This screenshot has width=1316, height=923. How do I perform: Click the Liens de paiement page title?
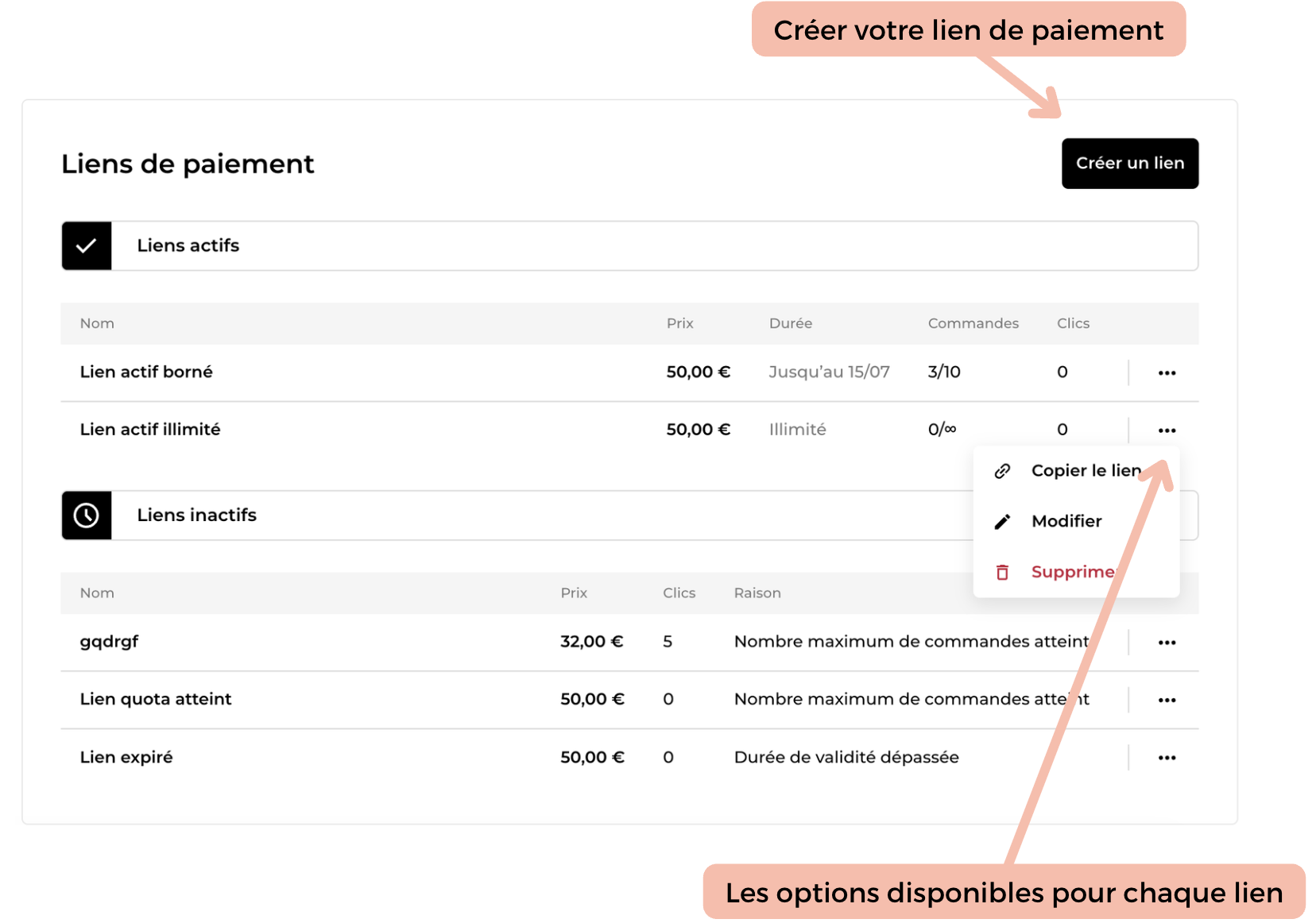tap(188, 164)
